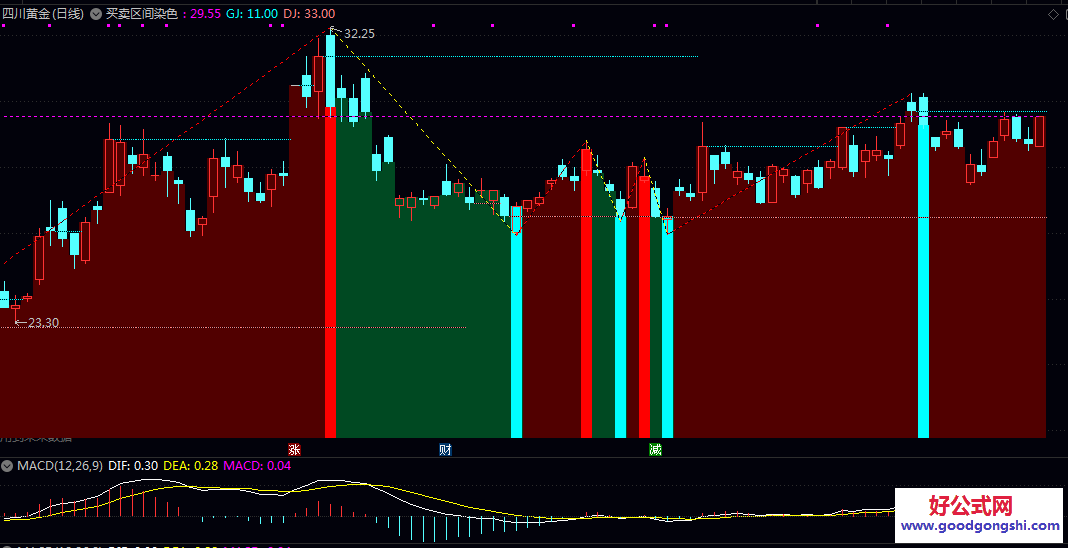Click the tall red signal bar under 32.25
This screenshot has height=548, width=1068.
(330, 272)
